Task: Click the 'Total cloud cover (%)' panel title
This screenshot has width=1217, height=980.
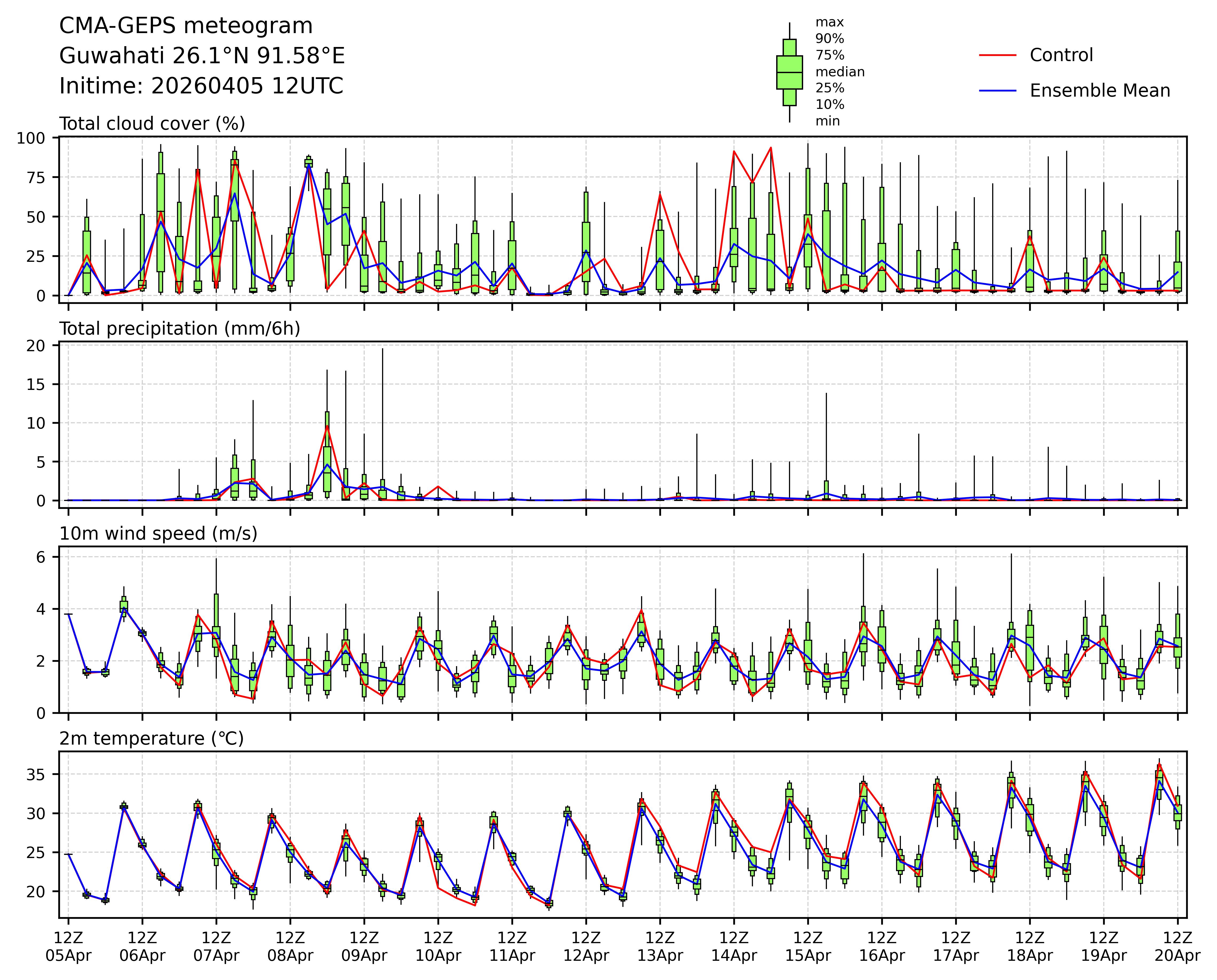Action: pos(152,124)
